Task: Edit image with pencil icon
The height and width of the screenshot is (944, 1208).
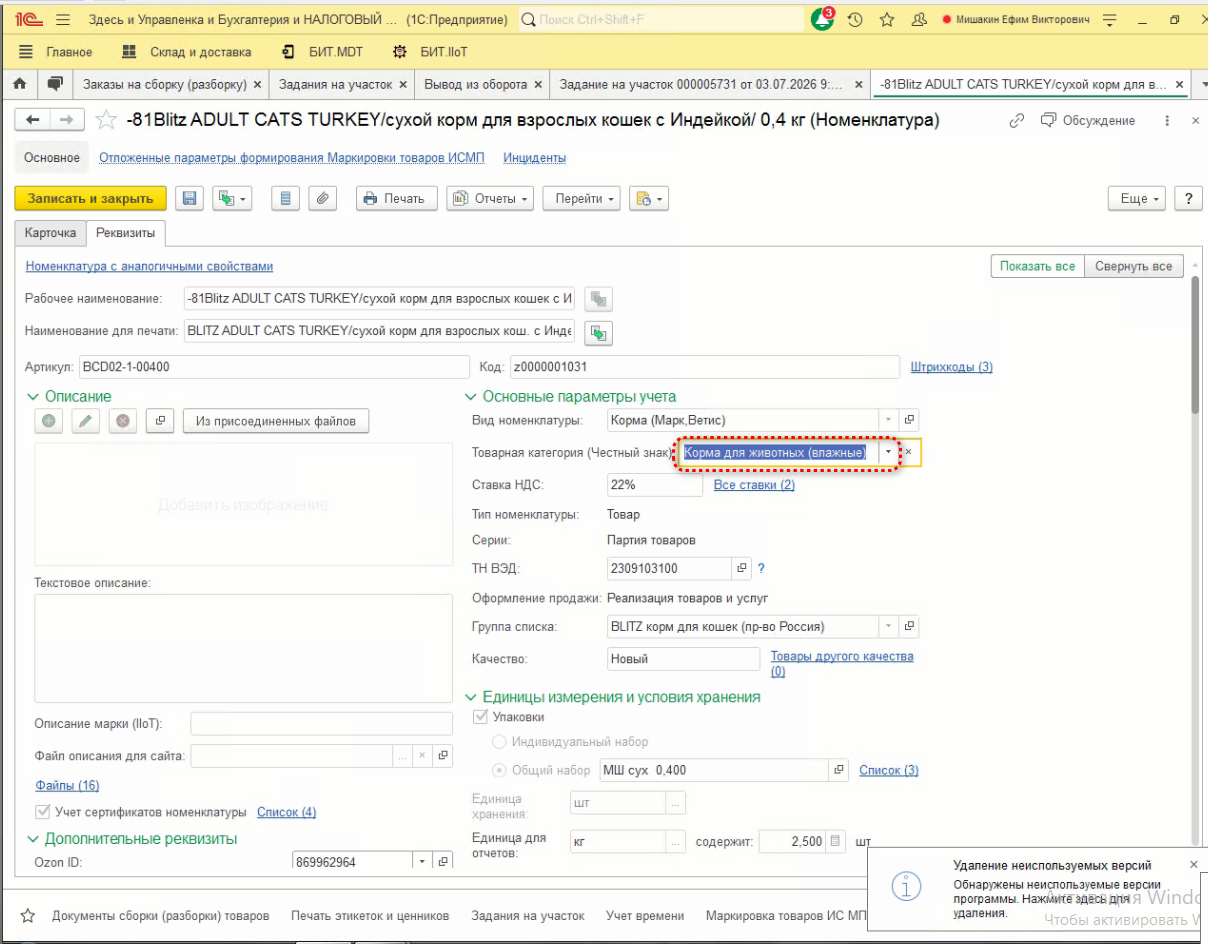Action: click(x=86, y=421)
